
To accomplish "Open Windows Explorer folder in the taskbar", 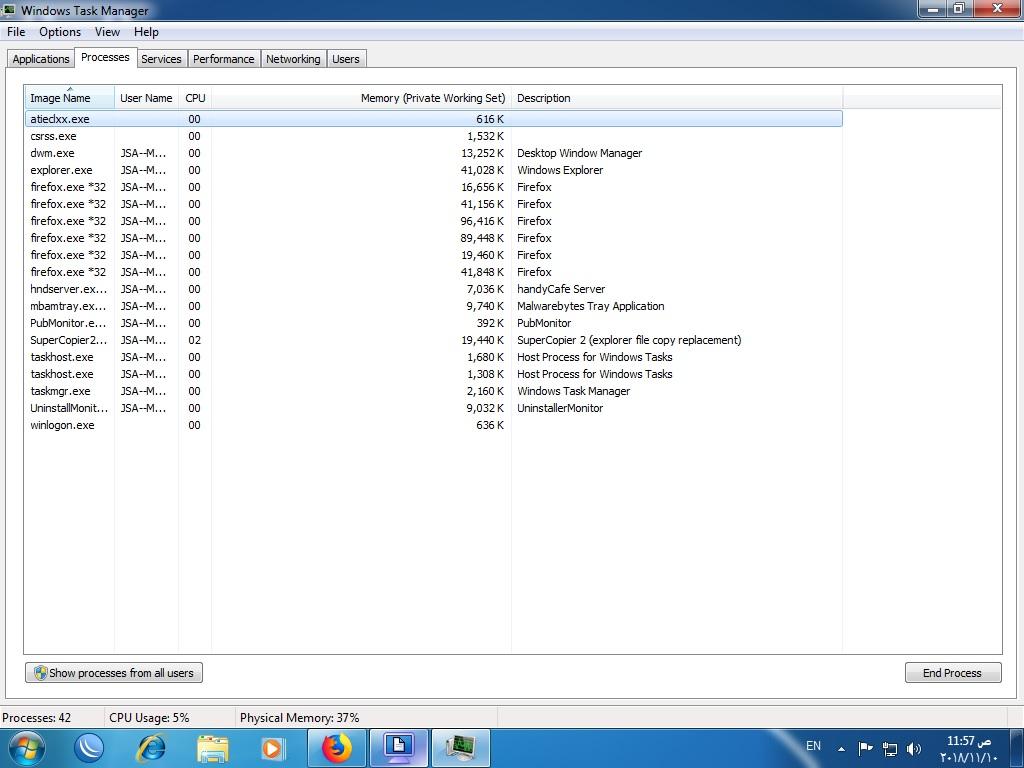I will click(212, 747).
